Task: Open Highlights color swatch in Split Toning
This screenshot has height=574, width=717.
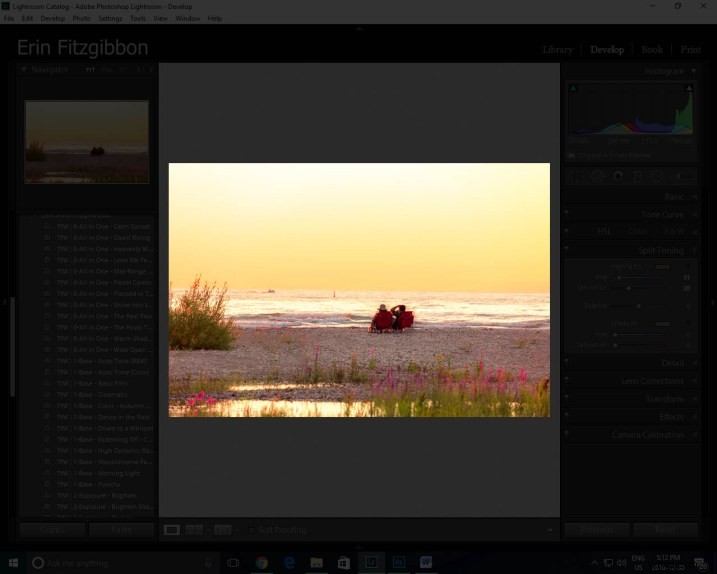Action: [x=663, y=267]
